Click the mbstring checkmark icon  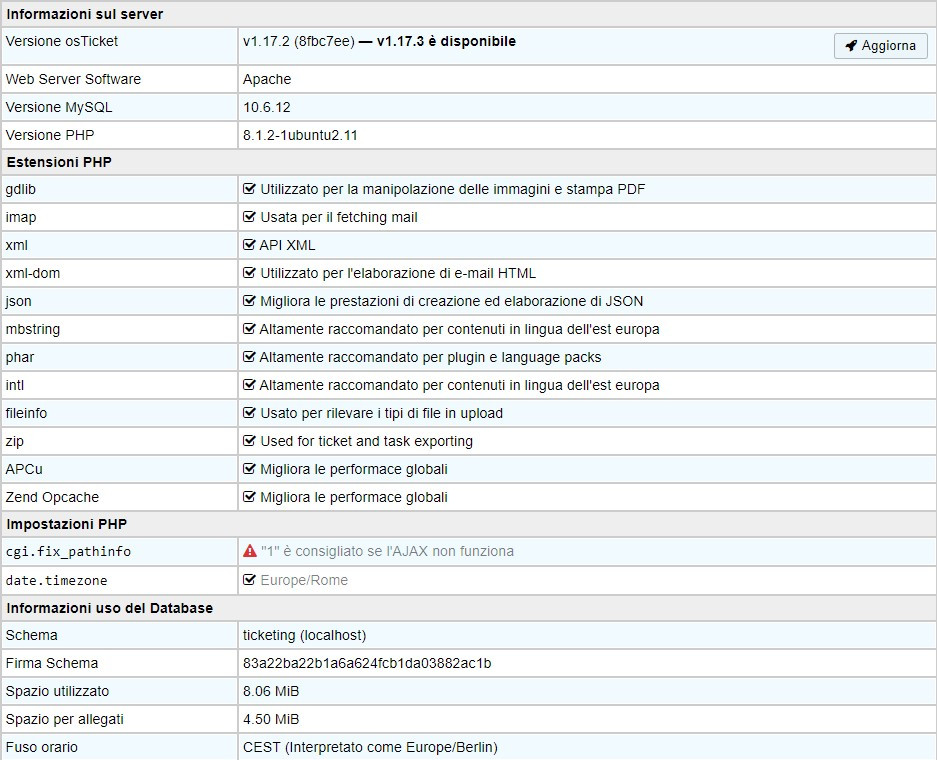click(x=250, y=329)
